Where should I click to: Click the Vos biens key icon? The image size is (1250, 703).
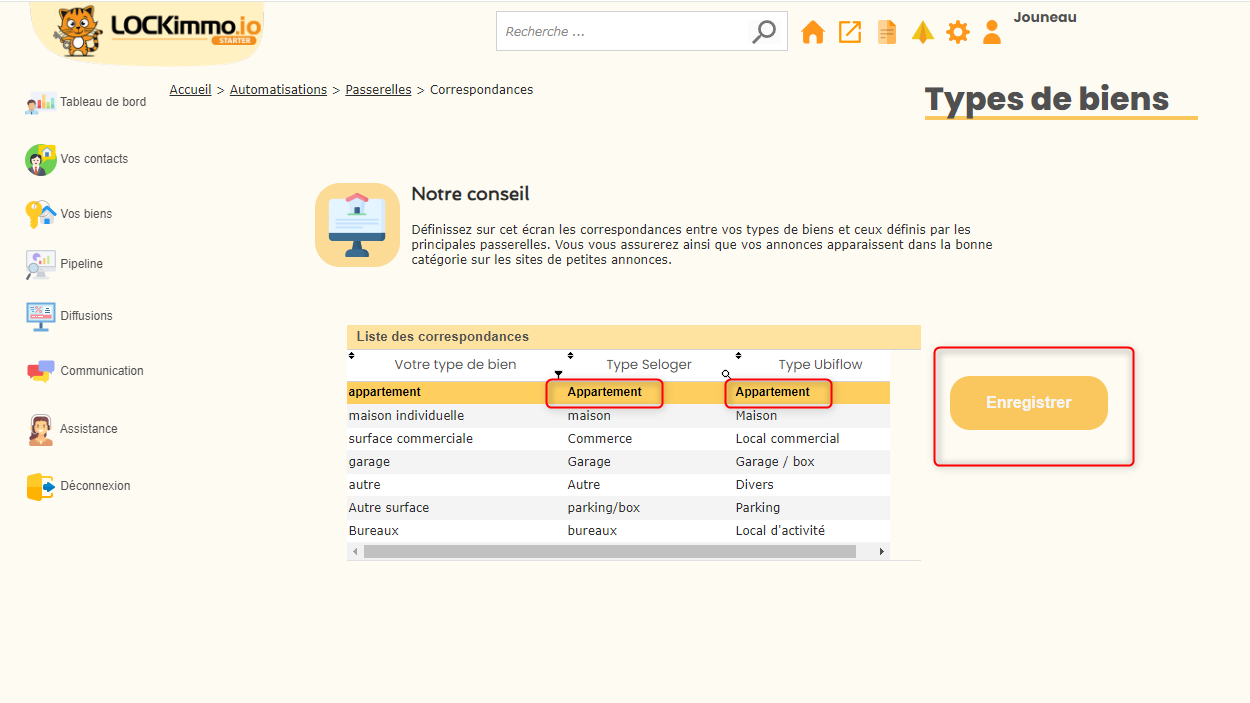coord(40,214)
